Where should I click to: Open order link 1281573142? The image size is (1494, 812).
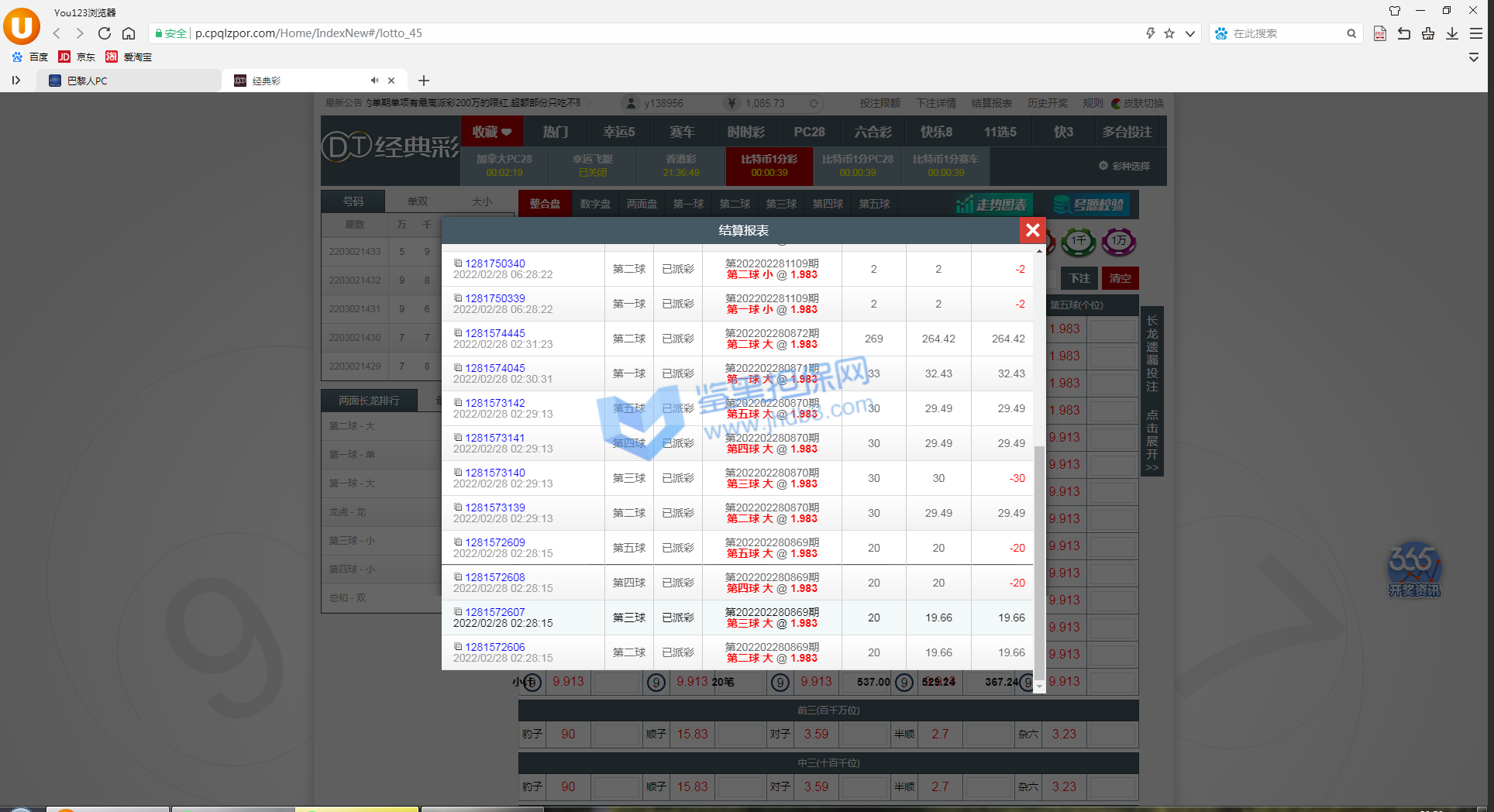coord(494,403)
